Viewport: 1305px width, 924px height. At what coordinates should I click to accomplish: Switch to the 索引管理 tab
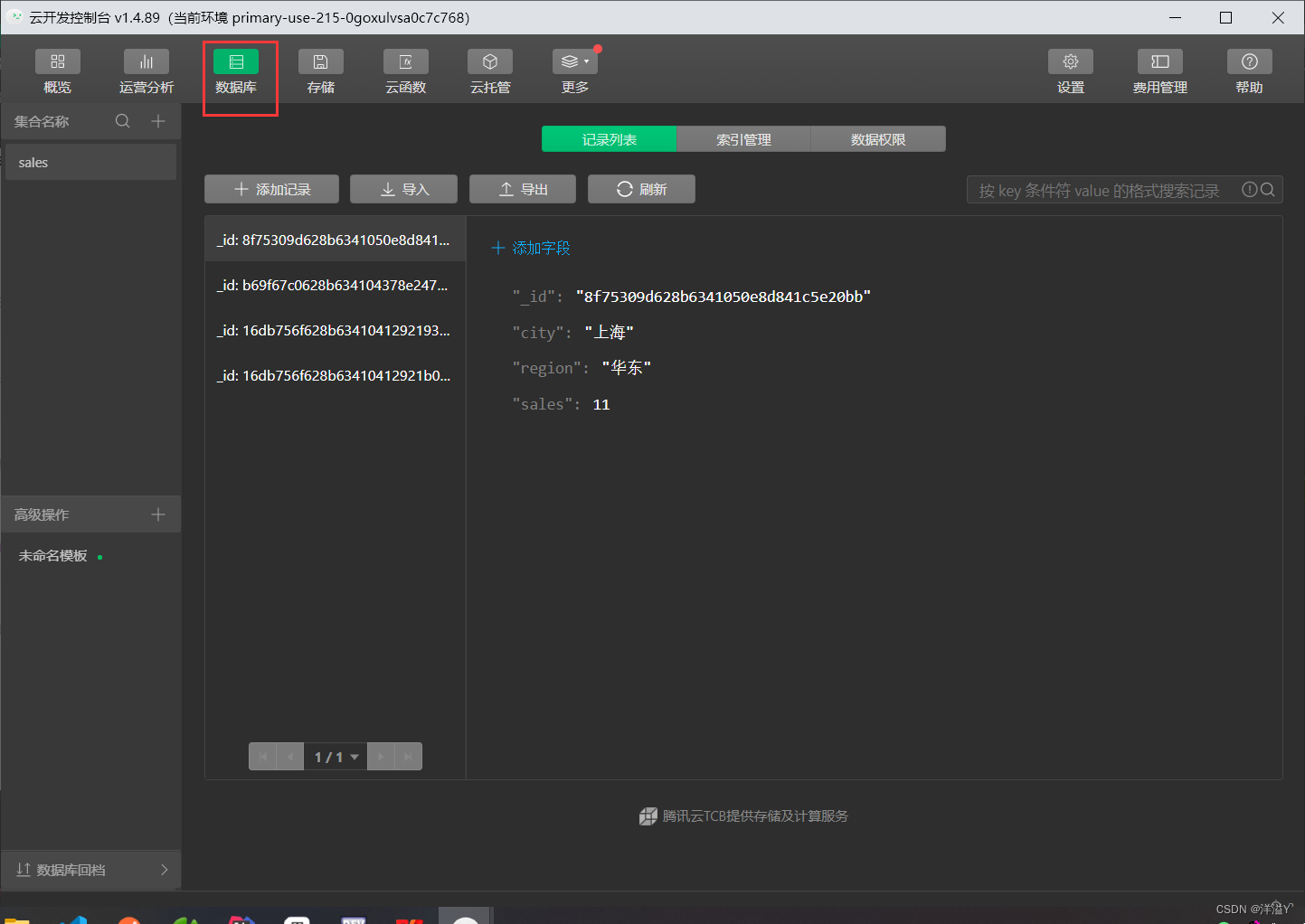coord(743,139)
